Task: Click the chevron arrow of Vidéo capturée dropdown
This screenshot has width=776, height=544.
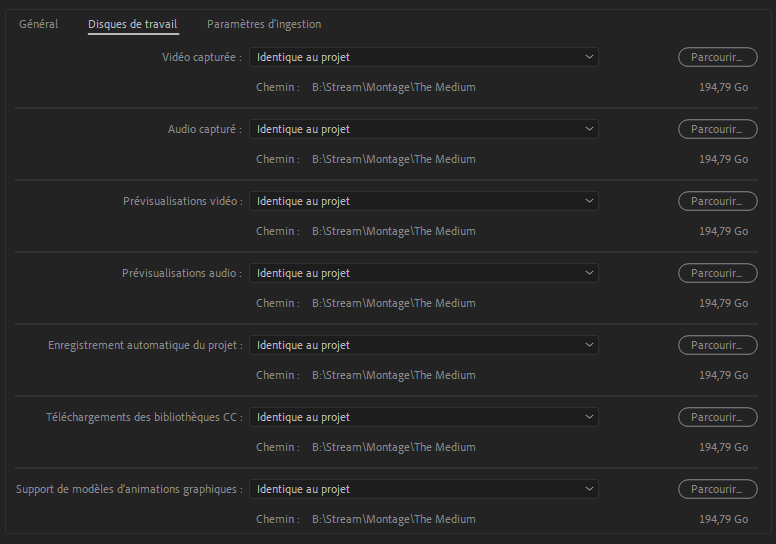Action: (589, 57)
